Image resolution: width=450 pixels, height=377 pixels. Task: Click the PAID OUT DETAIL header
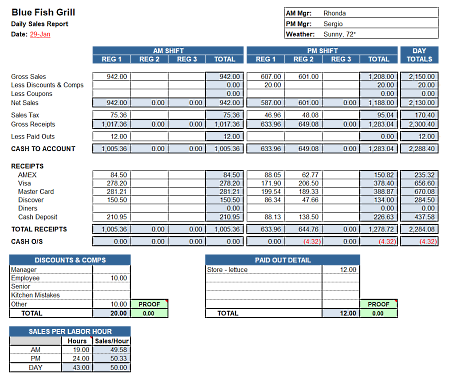[x=283, y=260]
